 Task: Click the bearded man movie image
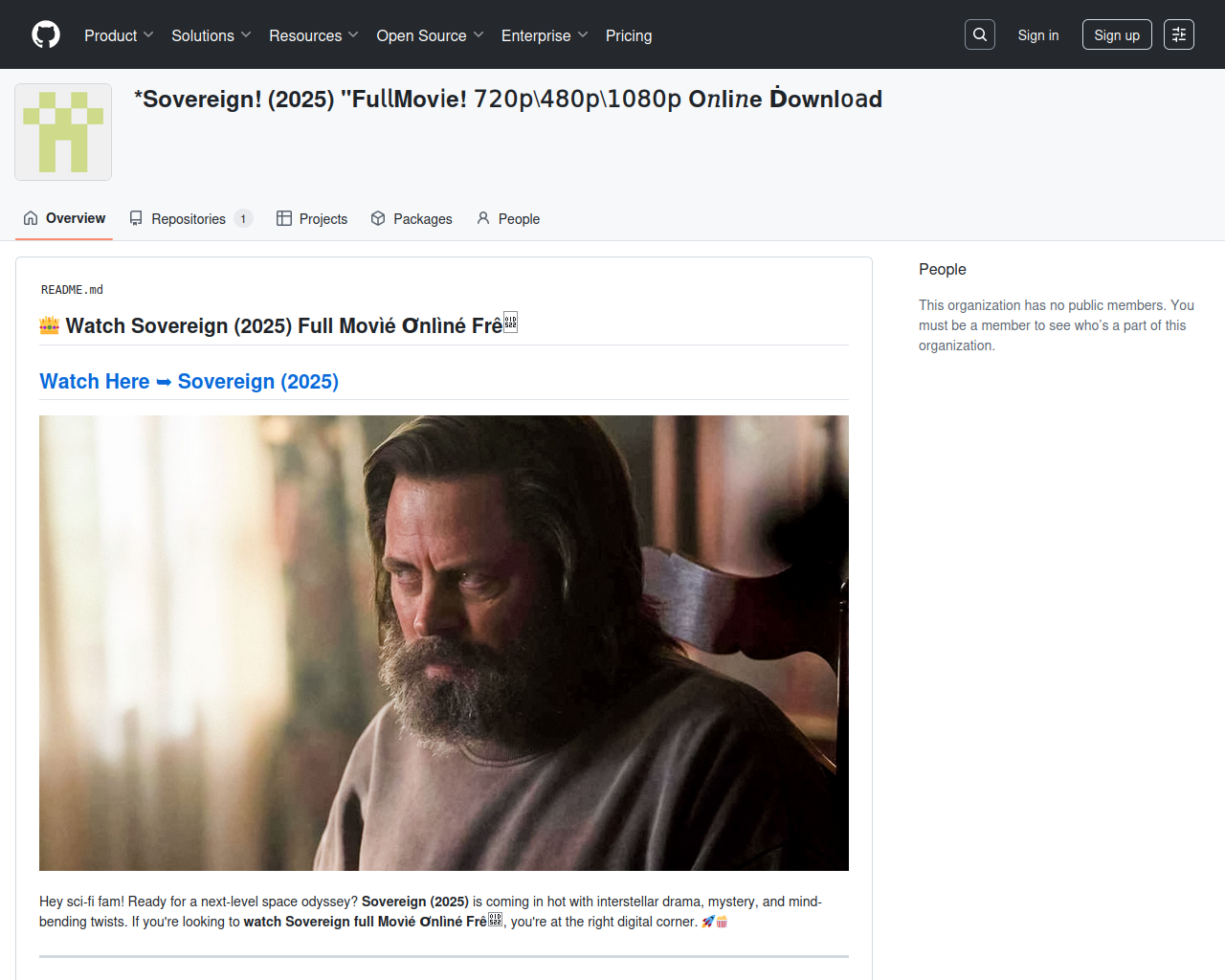pos(443,642)
